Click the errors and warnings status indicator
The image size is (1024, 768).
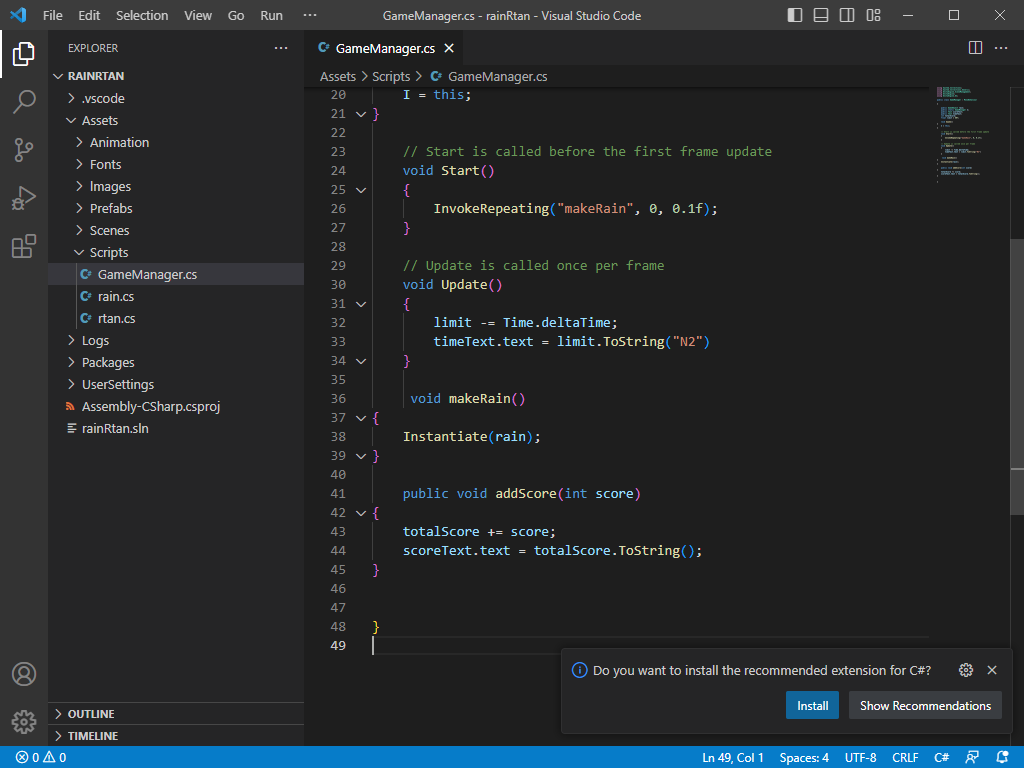41,758
